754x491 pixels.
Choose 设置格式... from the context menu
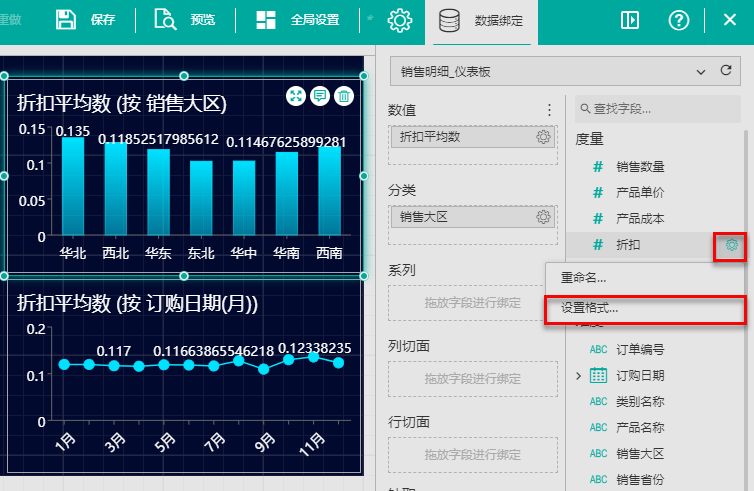pos(589,309)
